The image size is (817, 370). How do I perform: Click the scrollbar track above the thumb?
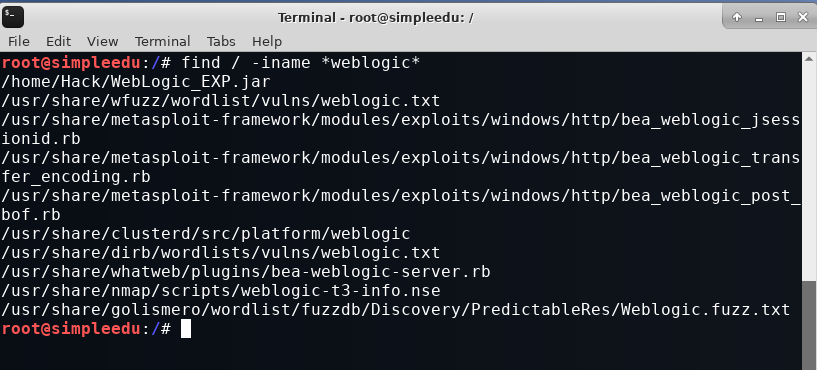[809, 172]
